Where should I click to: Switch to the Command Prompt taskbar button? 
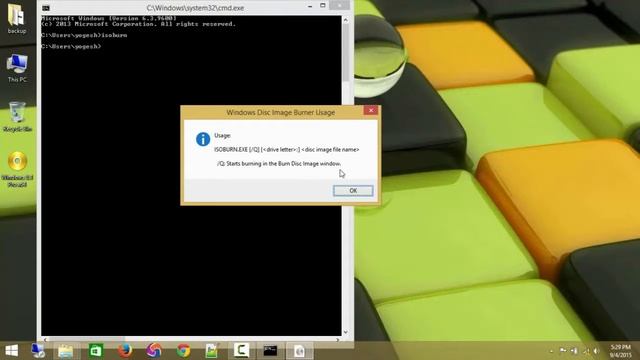point(270,351)
